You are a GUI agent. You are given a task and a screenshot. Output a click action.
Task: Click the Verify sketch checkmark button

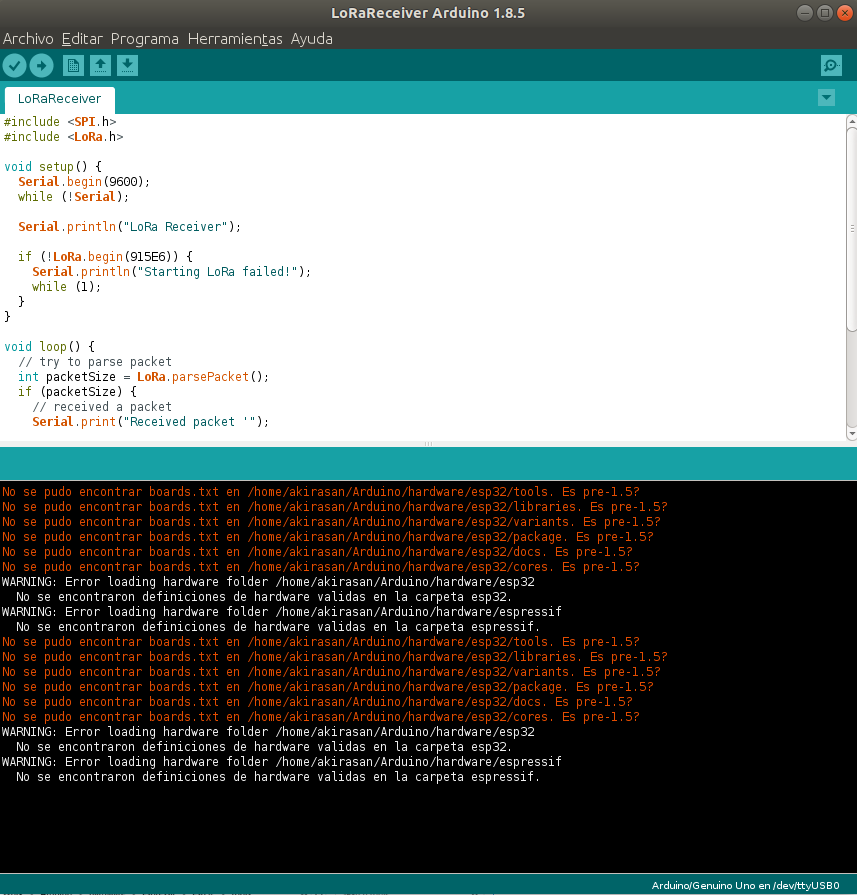point(15,66)
